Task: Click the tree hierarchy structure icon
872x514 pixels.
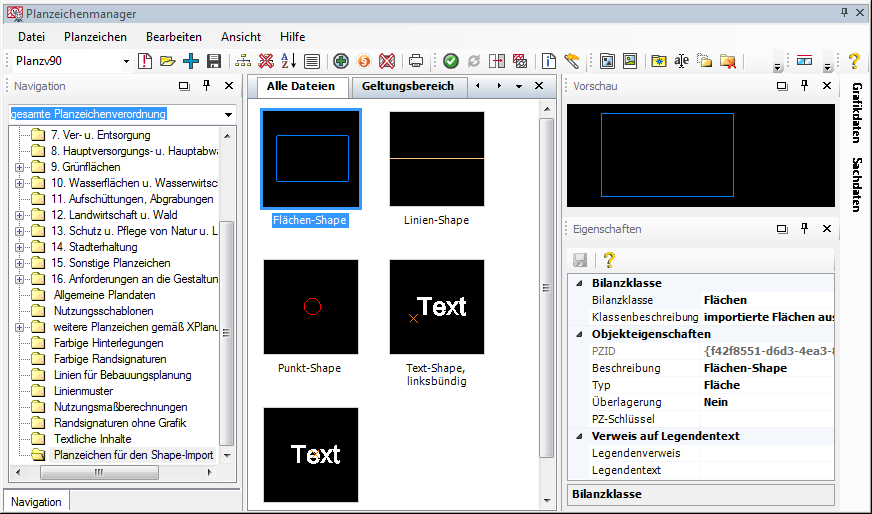Action: [243, 61]
